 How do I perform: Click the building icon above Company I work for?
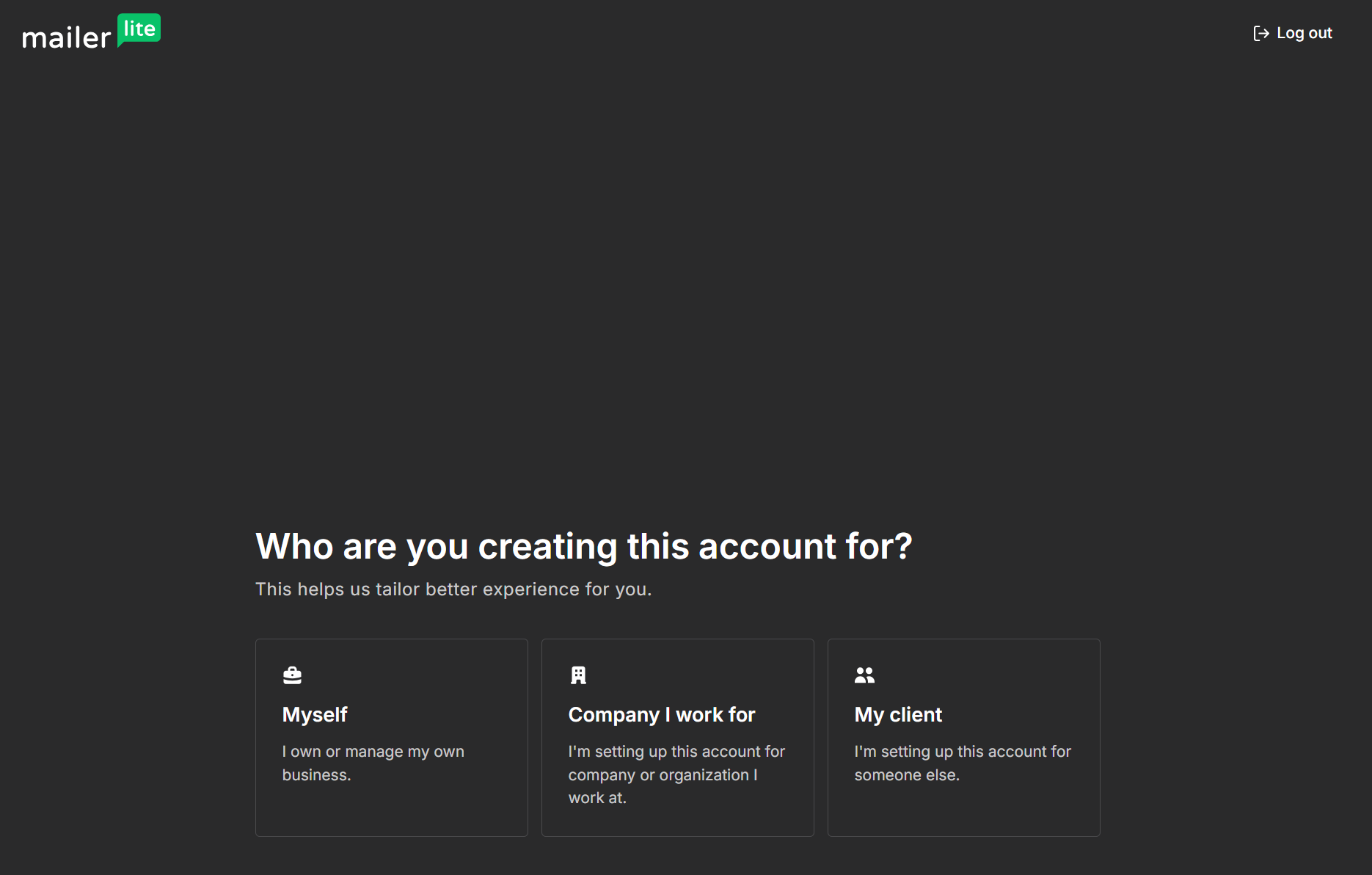pos(577,675)
